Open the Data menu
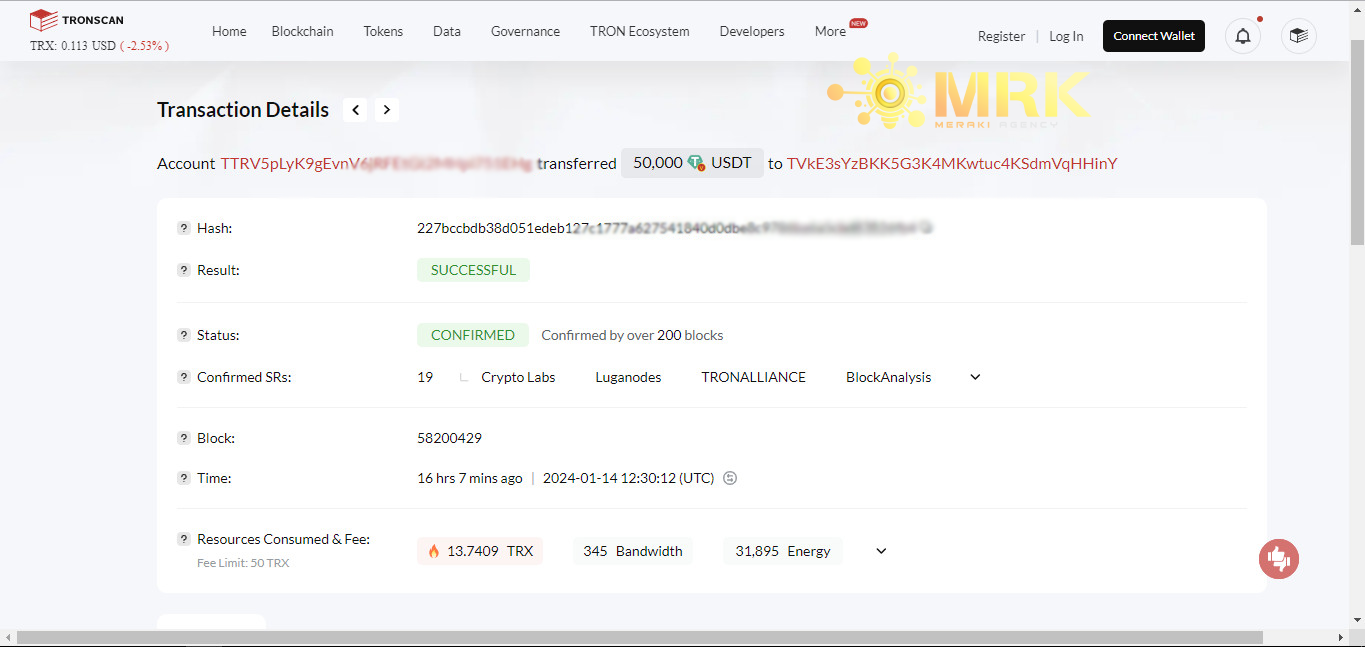 coord(447,31)
